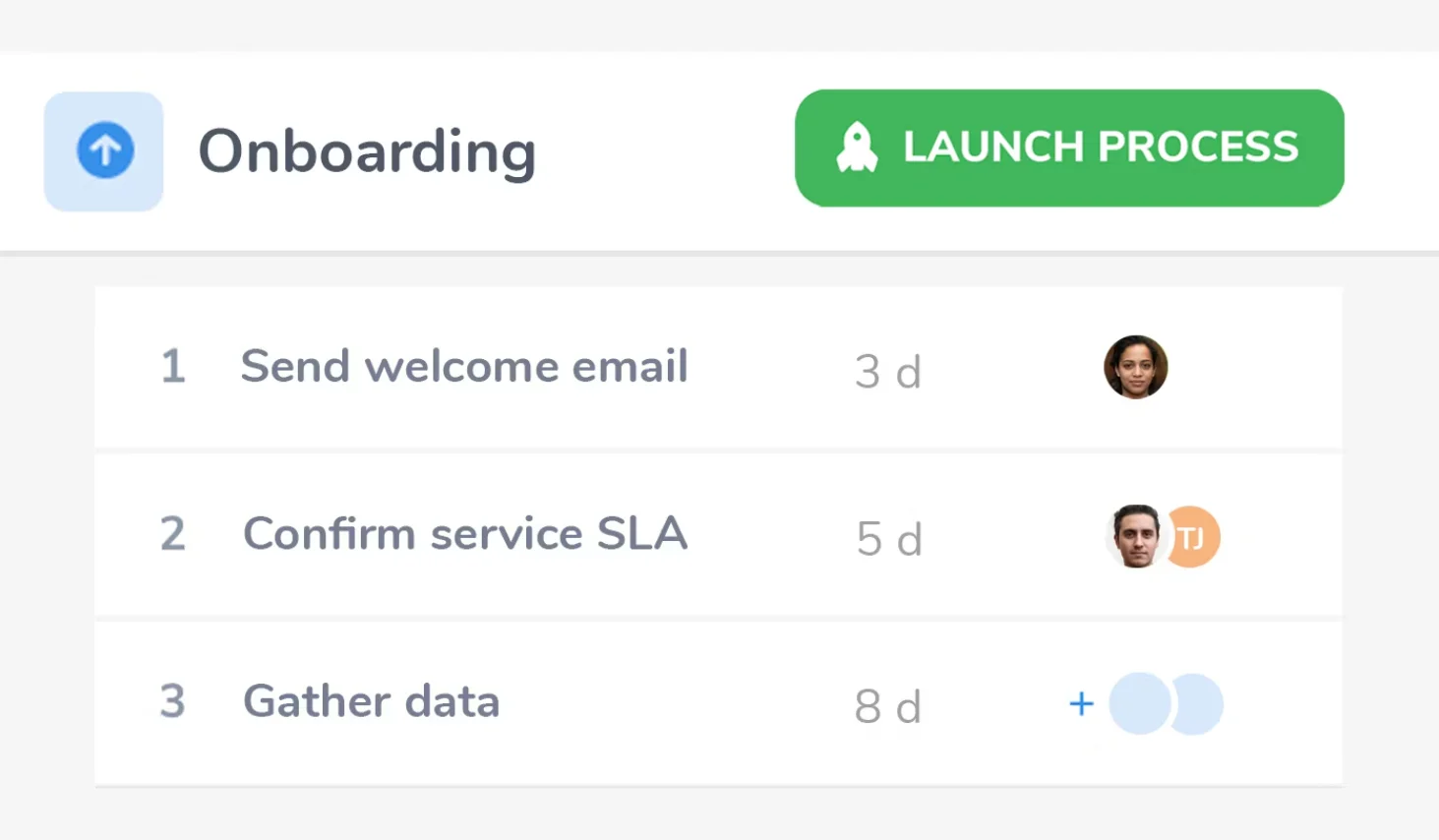The image size is (1439, 840).
Task: Click step number 3
Action: point(172,701)
